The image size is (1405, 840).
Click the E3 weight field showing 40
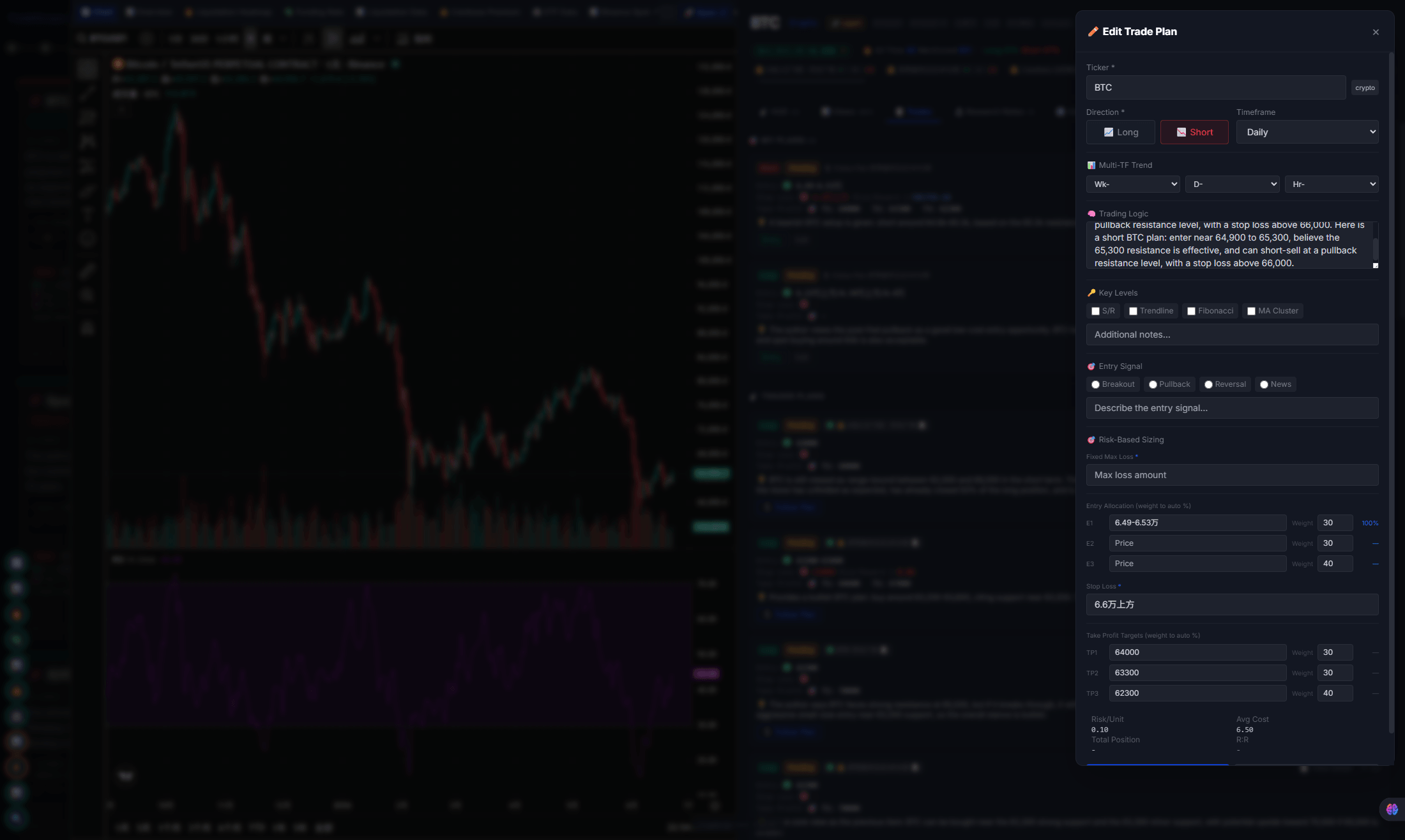click(1335, 564)
